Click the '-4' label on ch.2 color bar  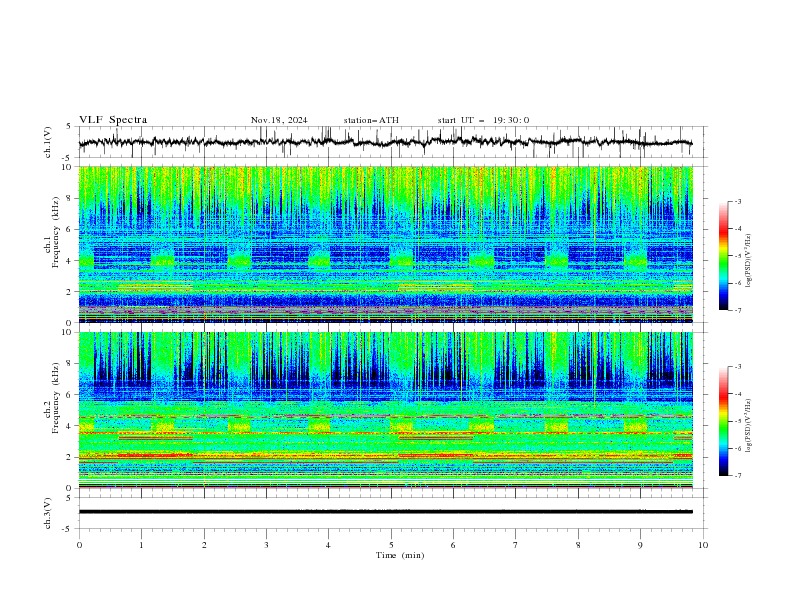point(738,394)
